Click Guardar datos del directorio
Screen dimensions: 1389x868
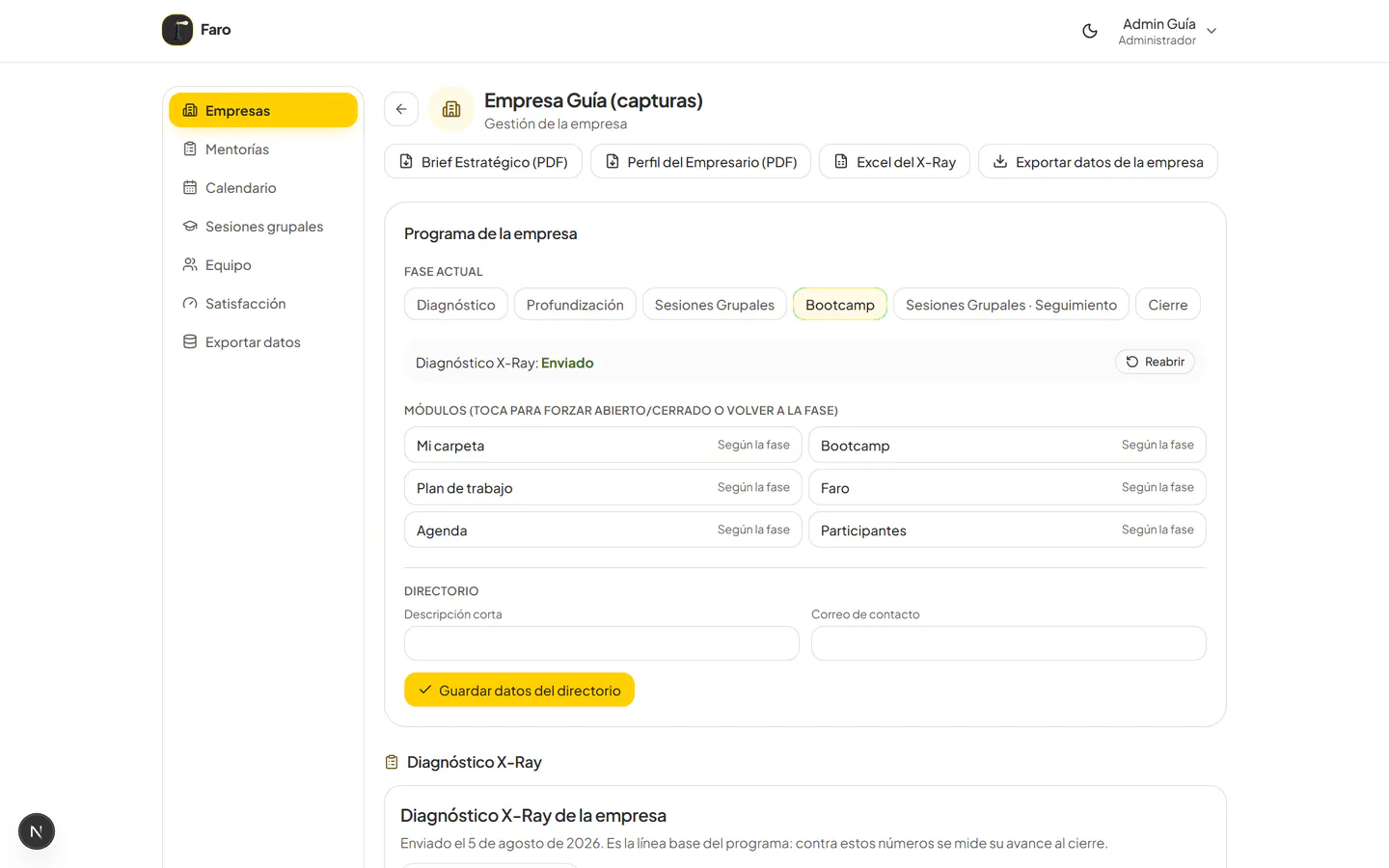click(519, 691)
